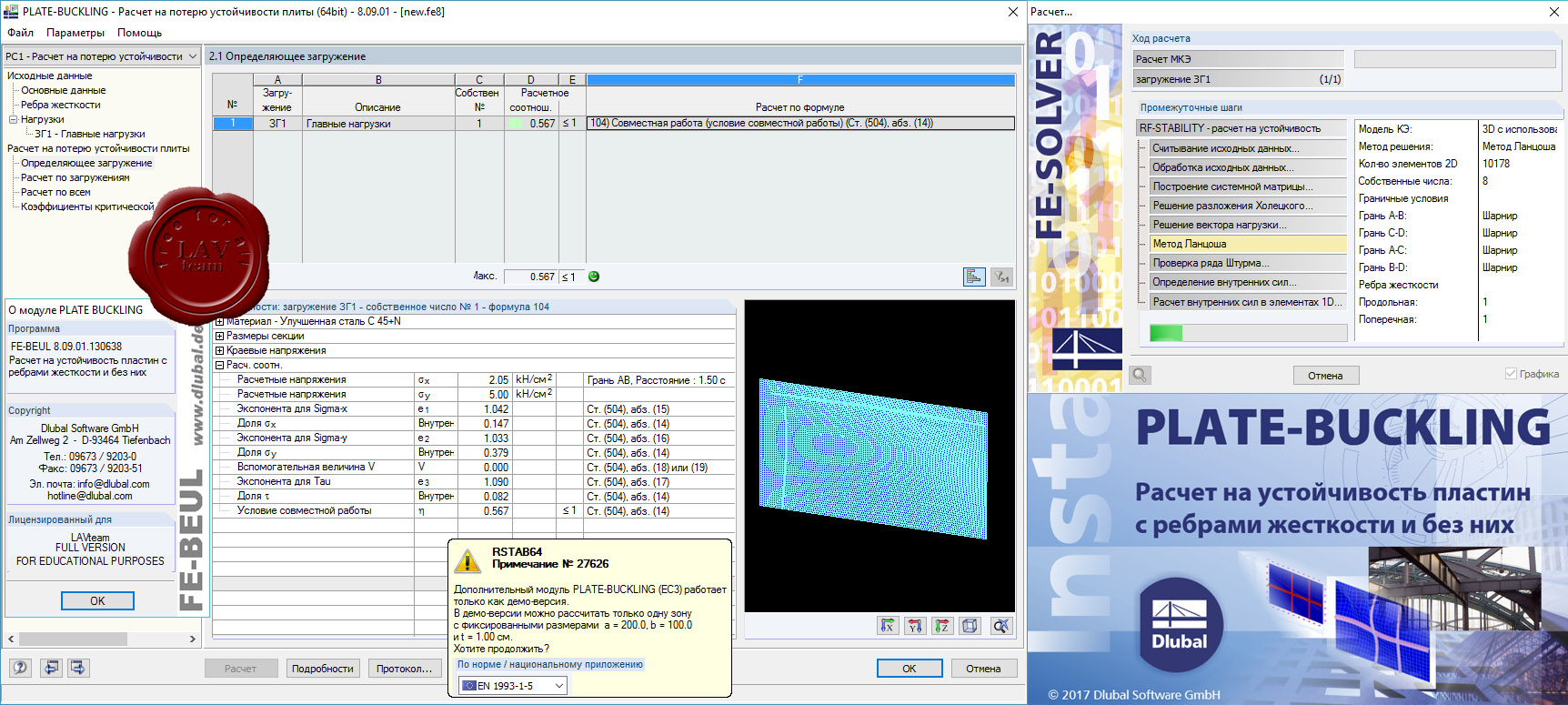Click the Главные нагрузки description cell

[x=378, y=124]
